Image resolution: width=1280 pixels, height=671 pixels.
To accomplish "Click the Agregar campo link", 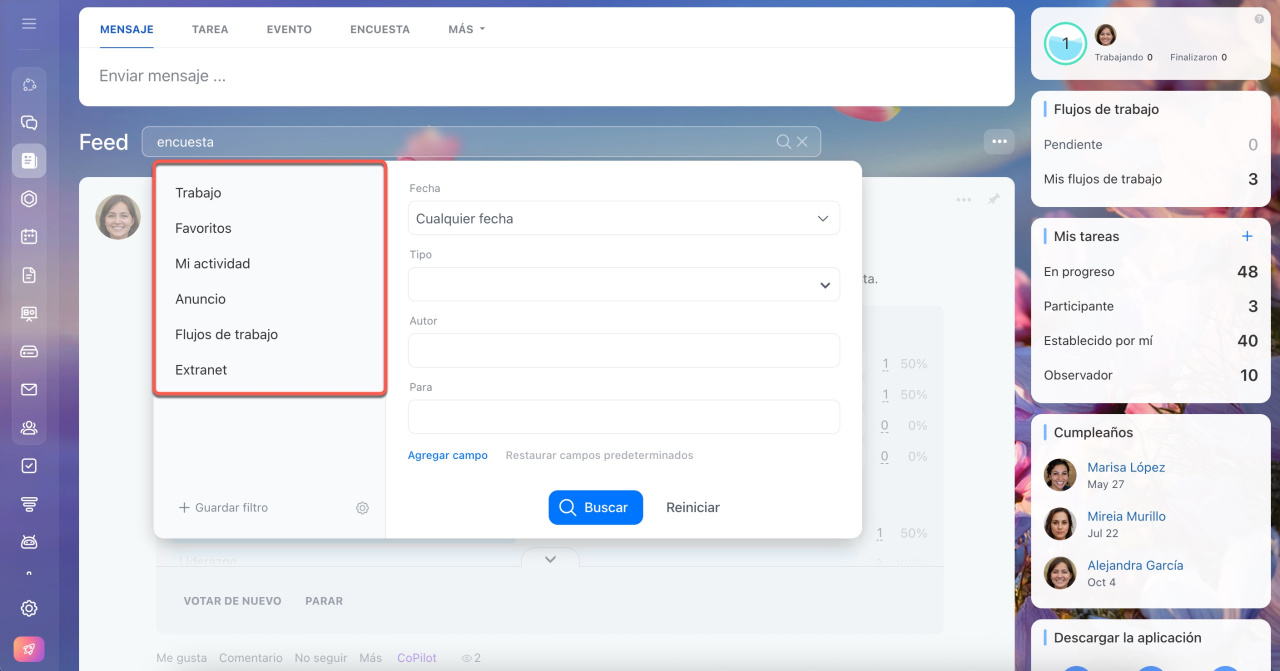I will pos(447,455).
